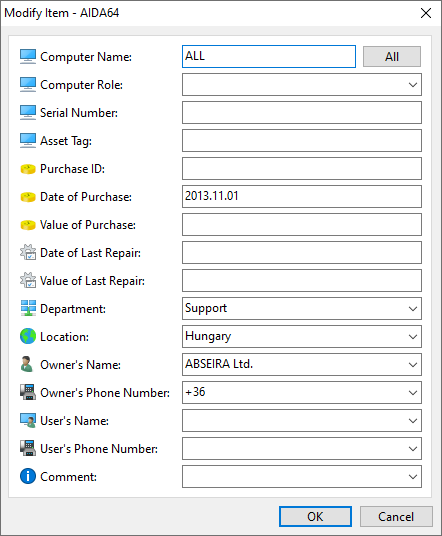Click the person icon beside Owner's Name
The width and height of the screenshot is (442, 536).
(x=27, y=364)
